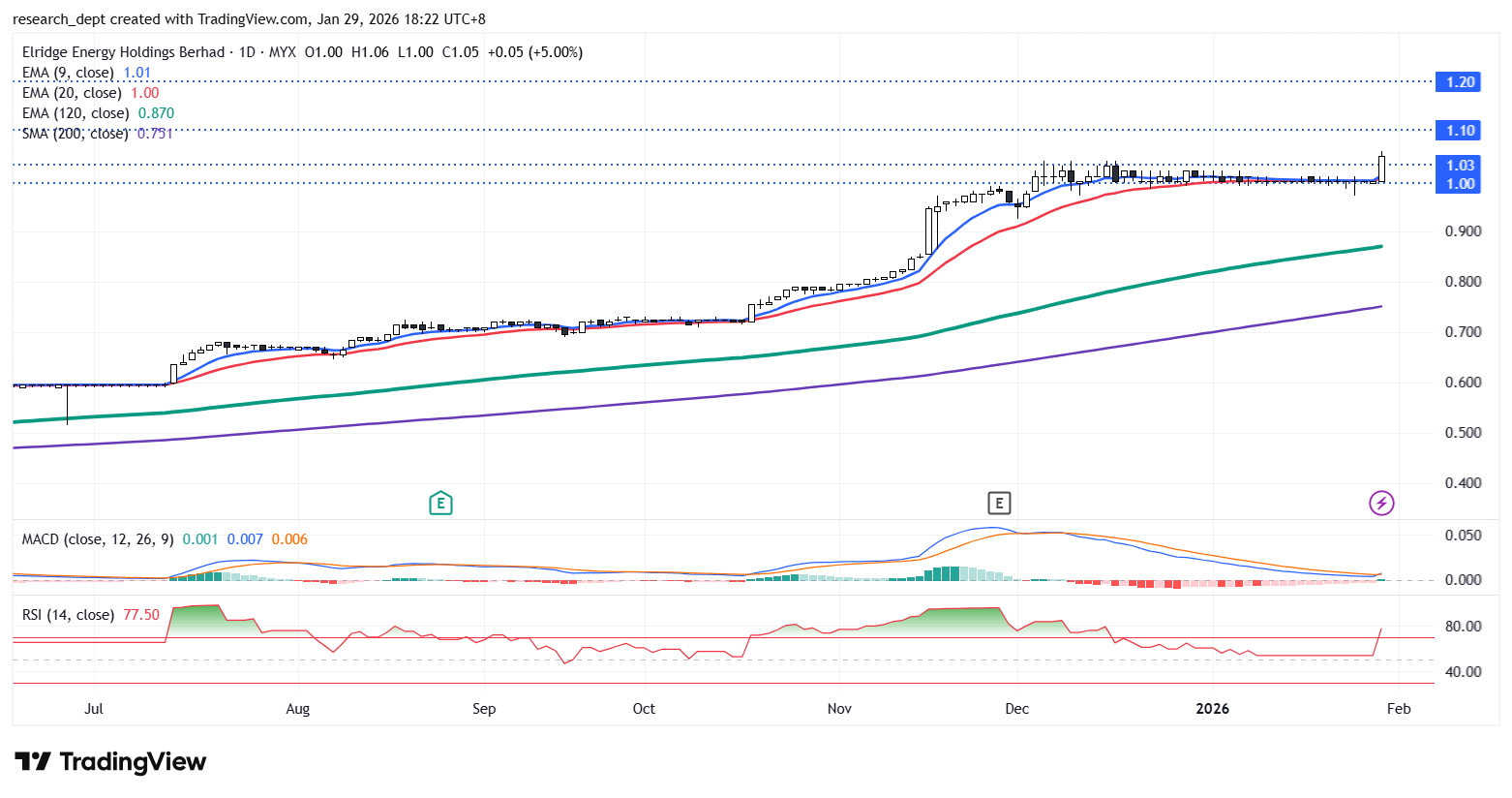Click the 1.00 blue price label
Screen dimensions: 1512x798
pyautogui.click(x=1460, y=184)
